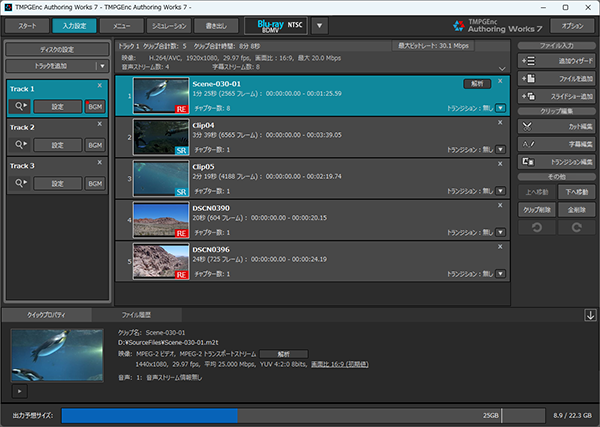The height and width of the screenshot is (427, 600).
Task: Open the Simulation (シミュレーション) step
Action: pos(169,26)
